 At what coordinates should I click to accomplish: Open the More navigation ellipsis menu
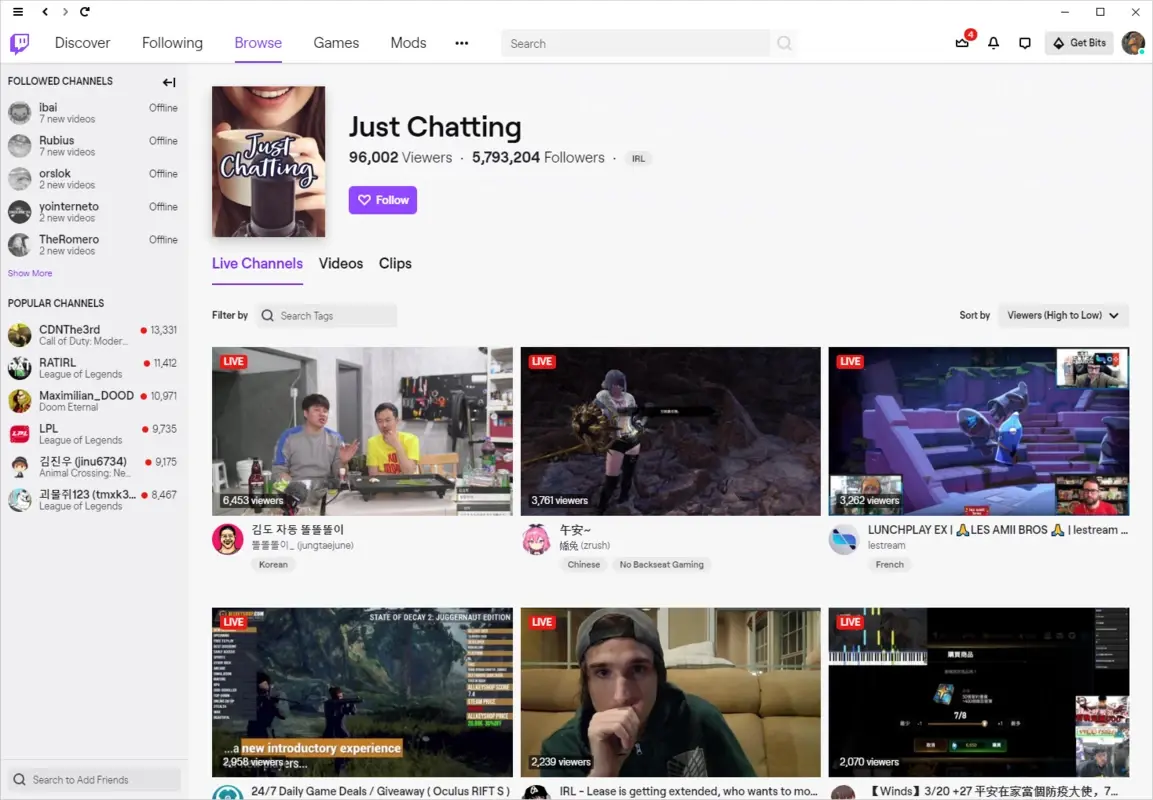pyautogui.click(x=461, y=43)
